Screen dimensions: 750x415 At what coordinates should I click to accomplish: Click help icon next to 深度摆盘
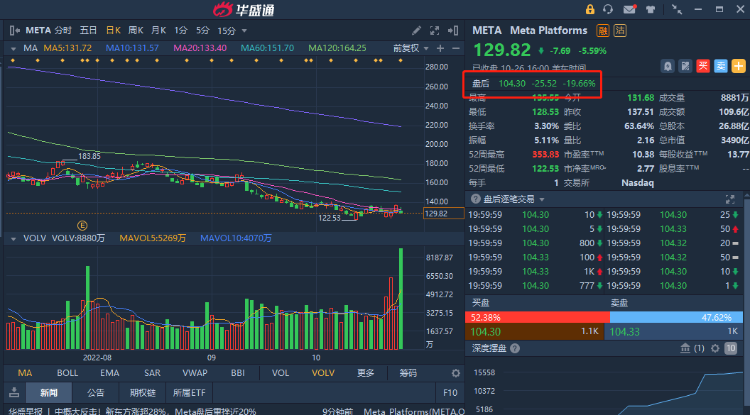click(515, 348)
